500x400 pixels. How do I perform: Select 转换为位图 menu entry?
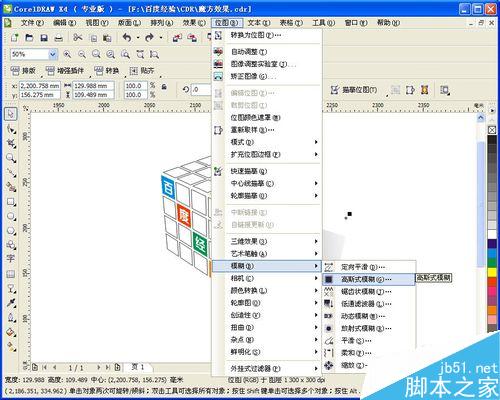tap(267, 35)
